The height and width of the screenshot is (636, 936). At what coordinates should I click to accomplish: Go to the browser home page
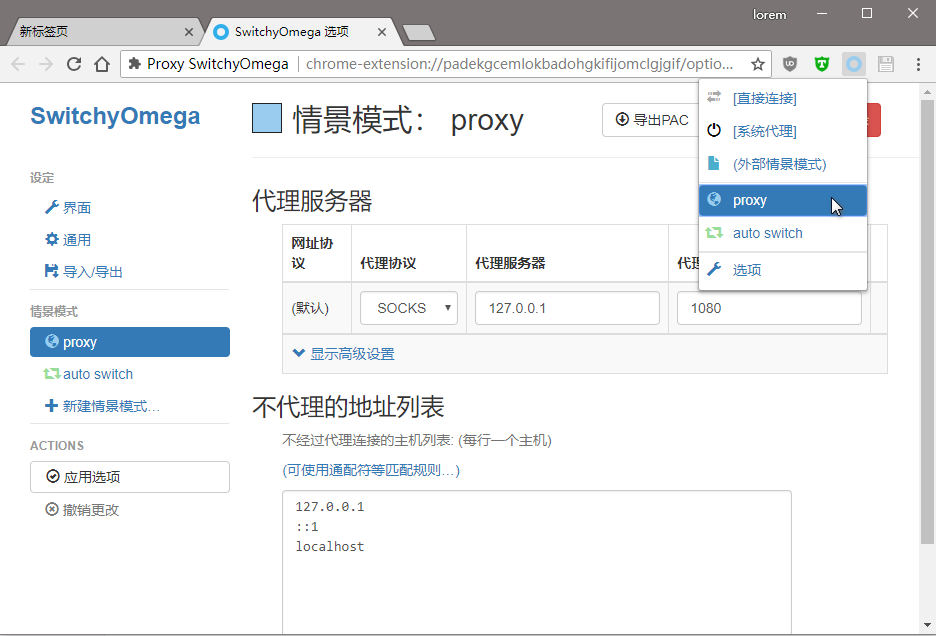(102, 64)
